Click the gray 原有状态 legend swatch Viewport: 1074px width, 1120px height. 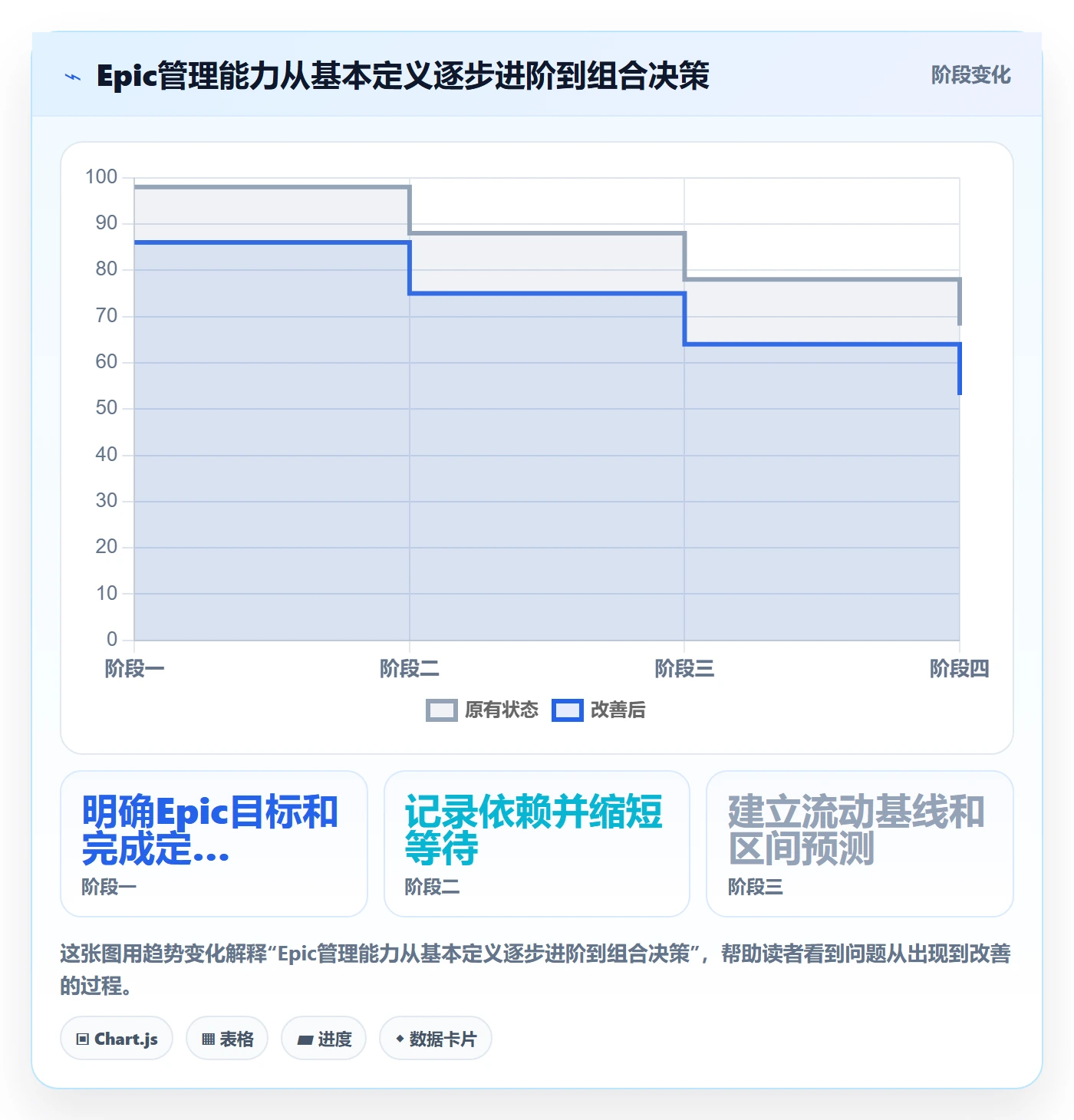tap(441, 710)
